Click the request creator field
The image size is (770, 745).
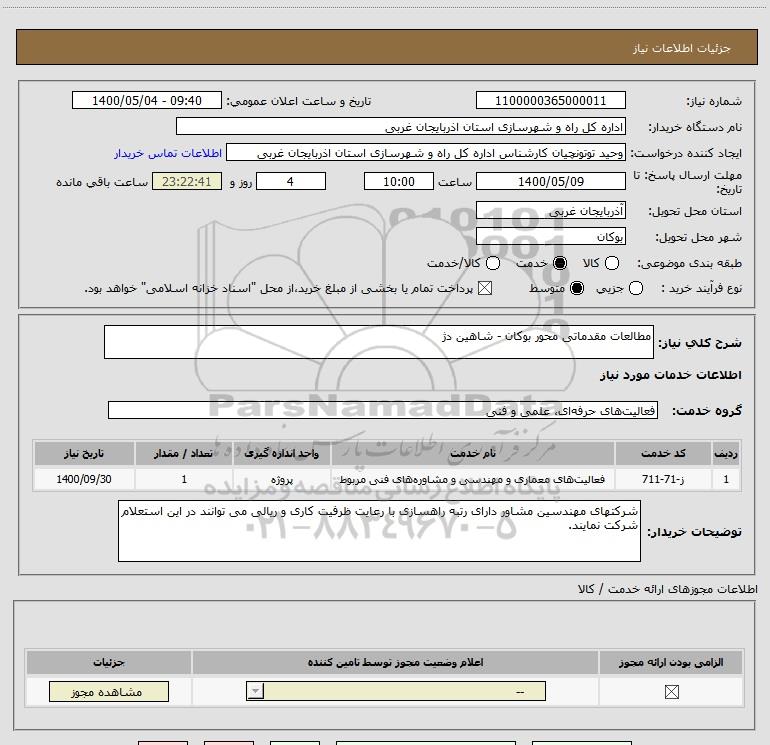[426, 152]
